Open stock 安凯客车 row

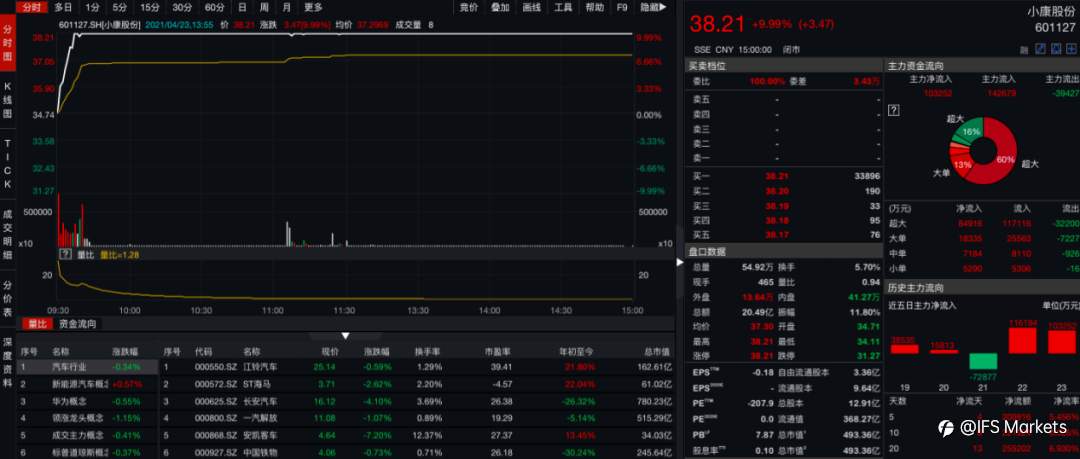point(417,435)
